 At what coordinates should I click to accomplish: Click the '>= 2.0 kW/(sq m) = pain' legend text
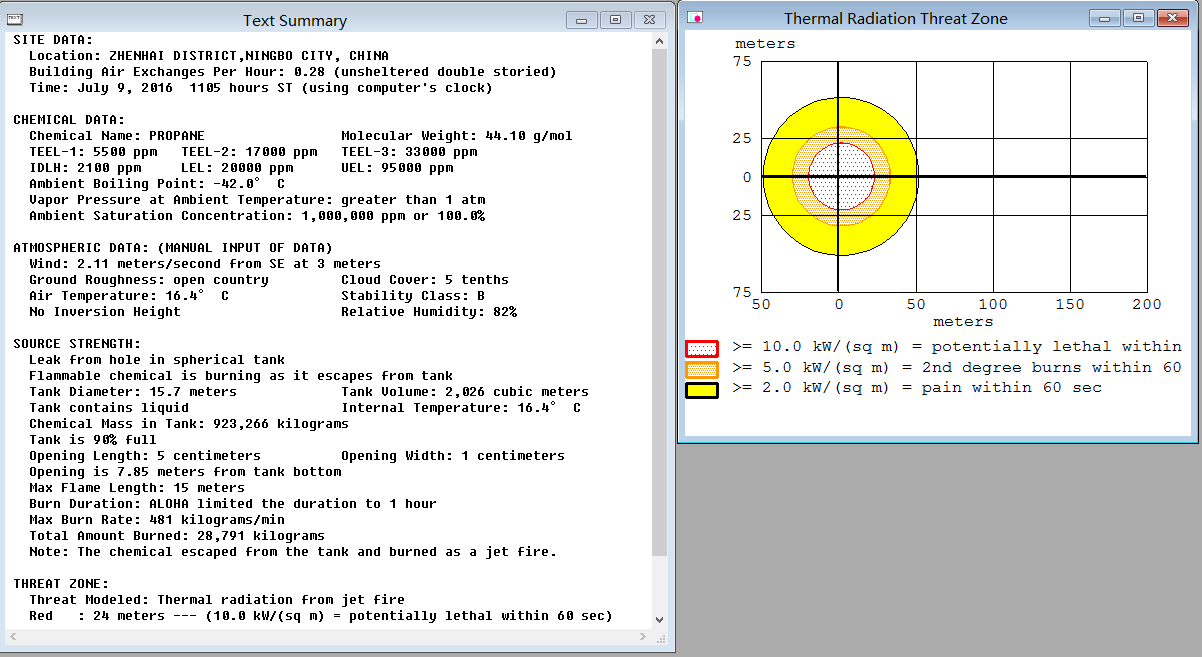pyautogui.click(x=917, y=388)
